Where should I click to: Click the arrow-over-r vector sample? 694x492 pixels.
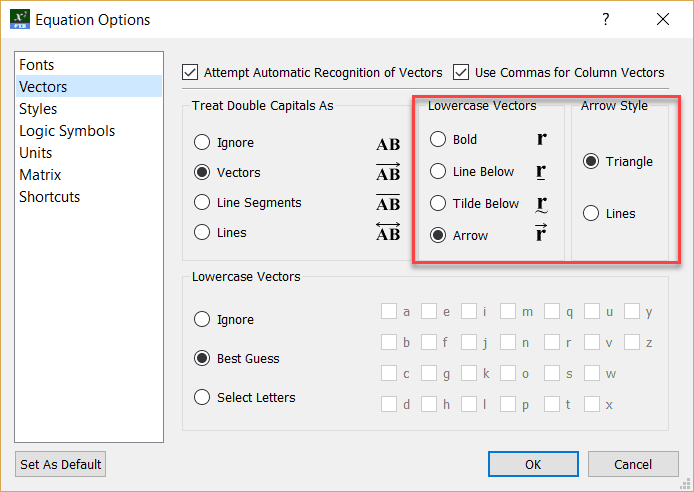click(x=542, y=234)
